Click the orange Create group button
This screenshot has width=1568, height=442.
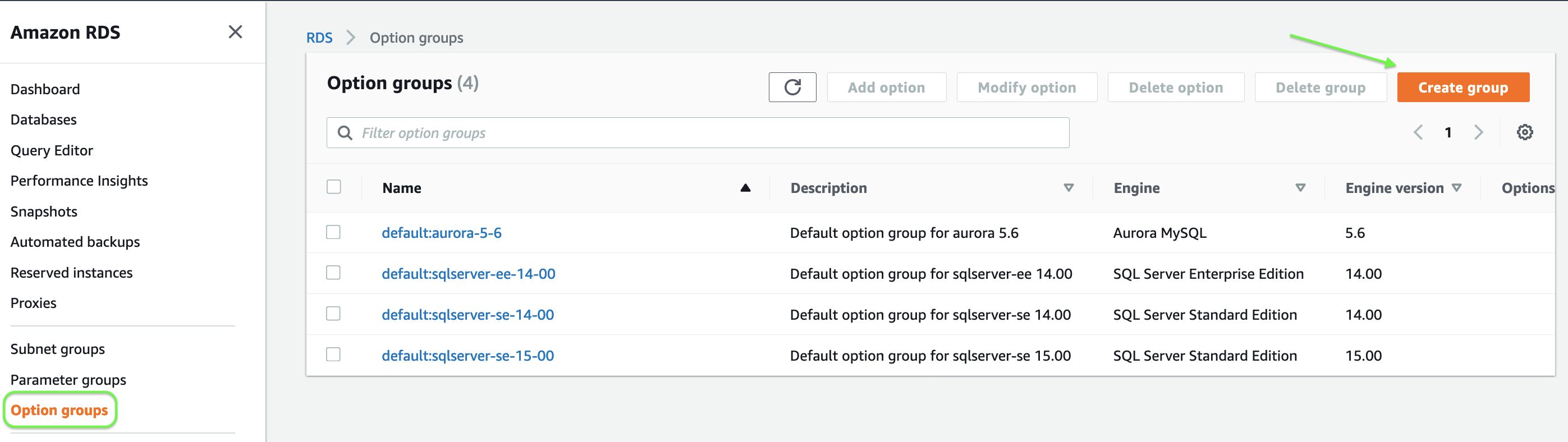pos(1462,88)
